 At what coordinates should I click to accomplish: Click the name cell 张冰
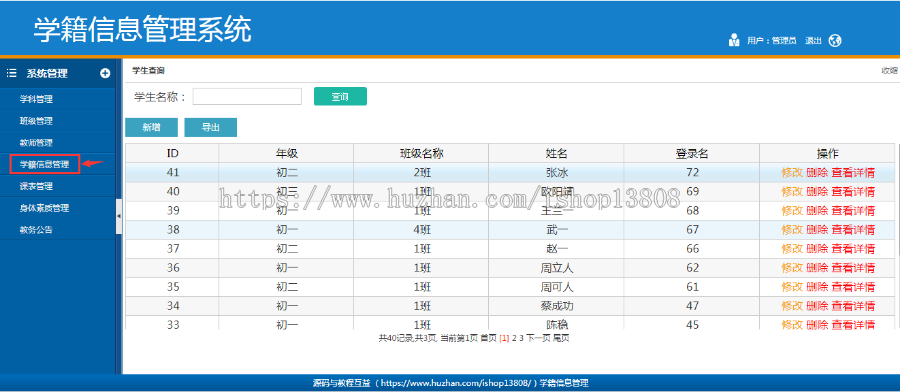click(556, 172)
